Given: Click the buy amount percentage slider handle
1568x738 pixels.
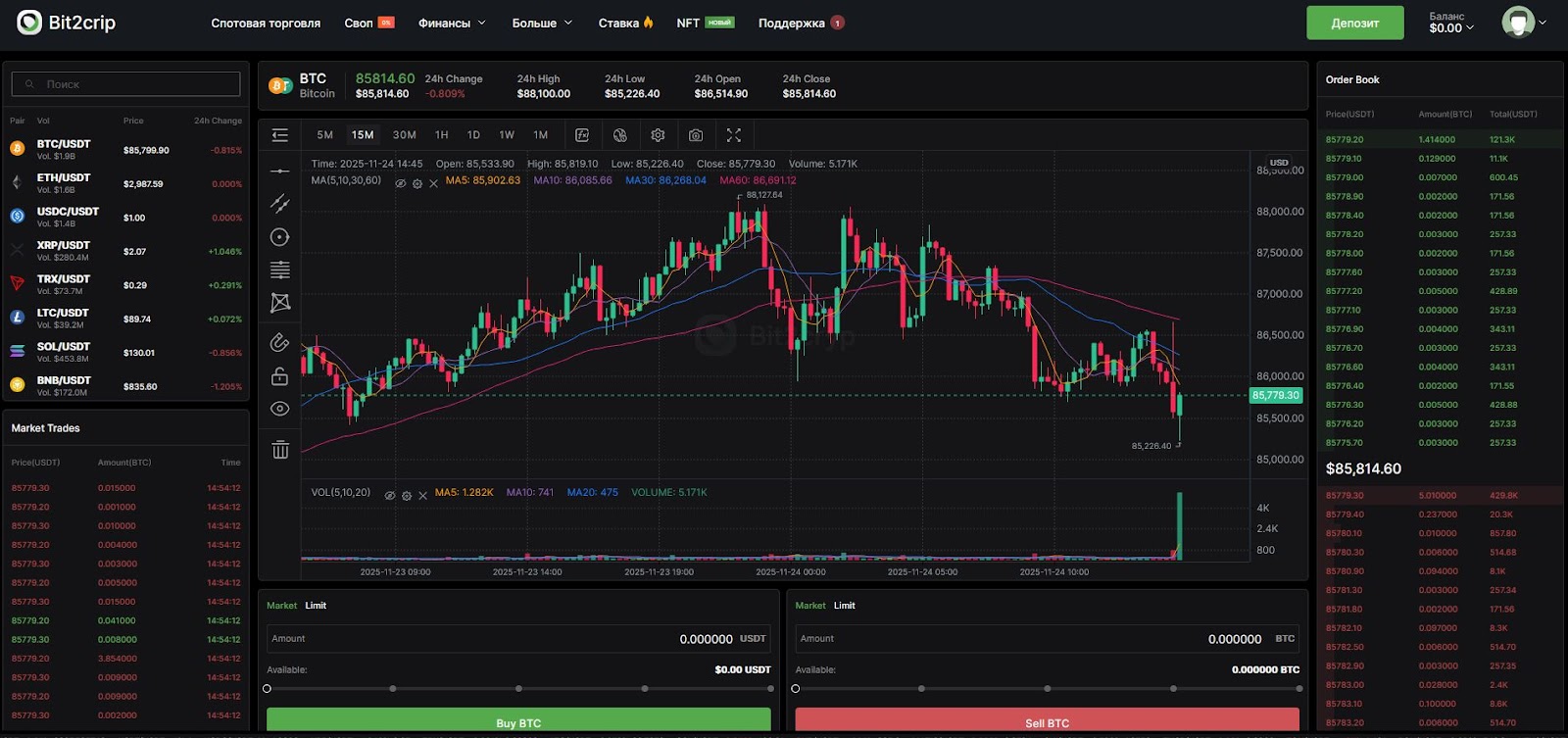Looking at the screenshot, I should coord(267,689).
